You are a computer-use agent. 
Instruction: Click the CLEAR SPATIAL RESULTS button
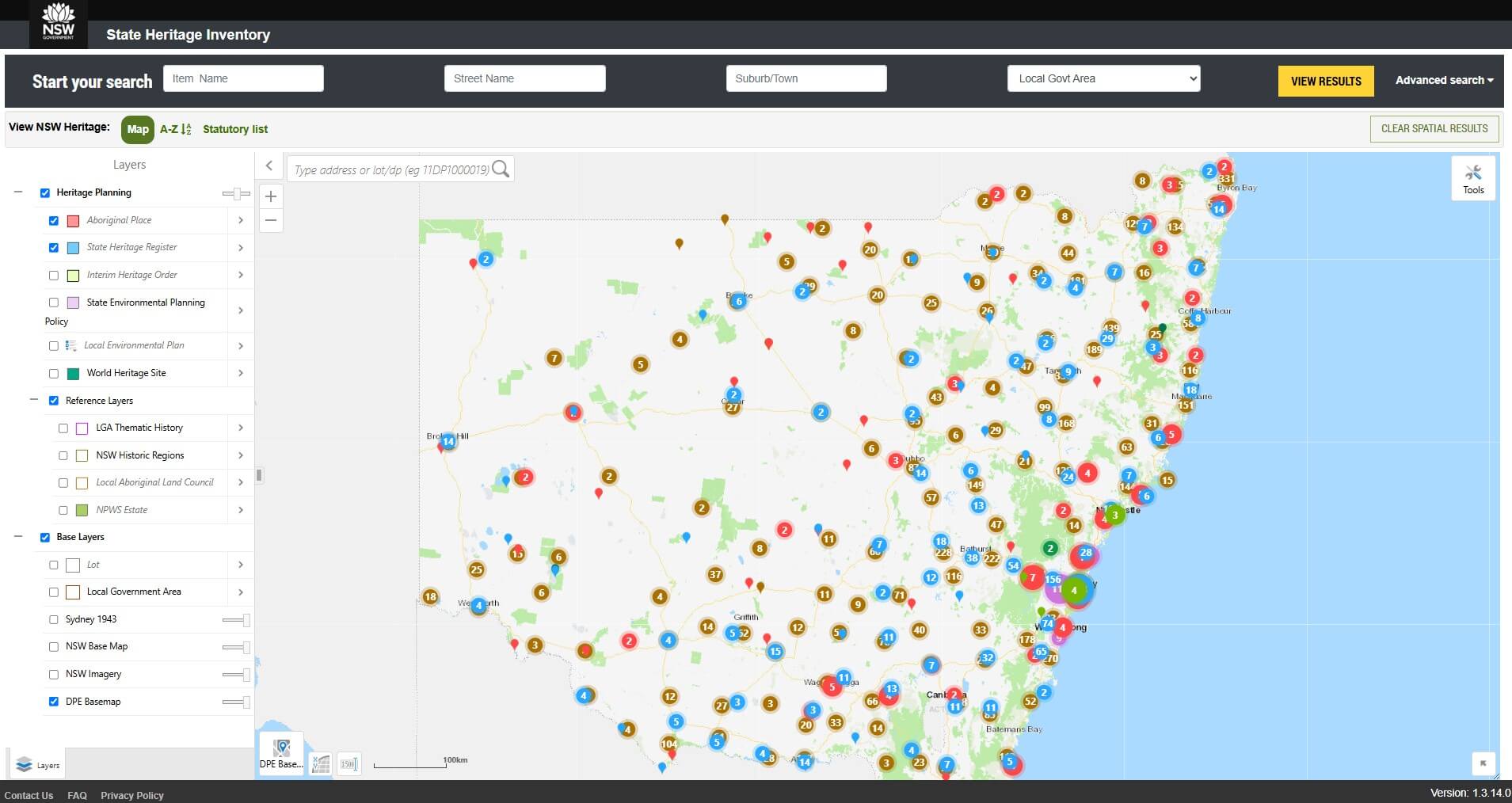[1434, 128]
